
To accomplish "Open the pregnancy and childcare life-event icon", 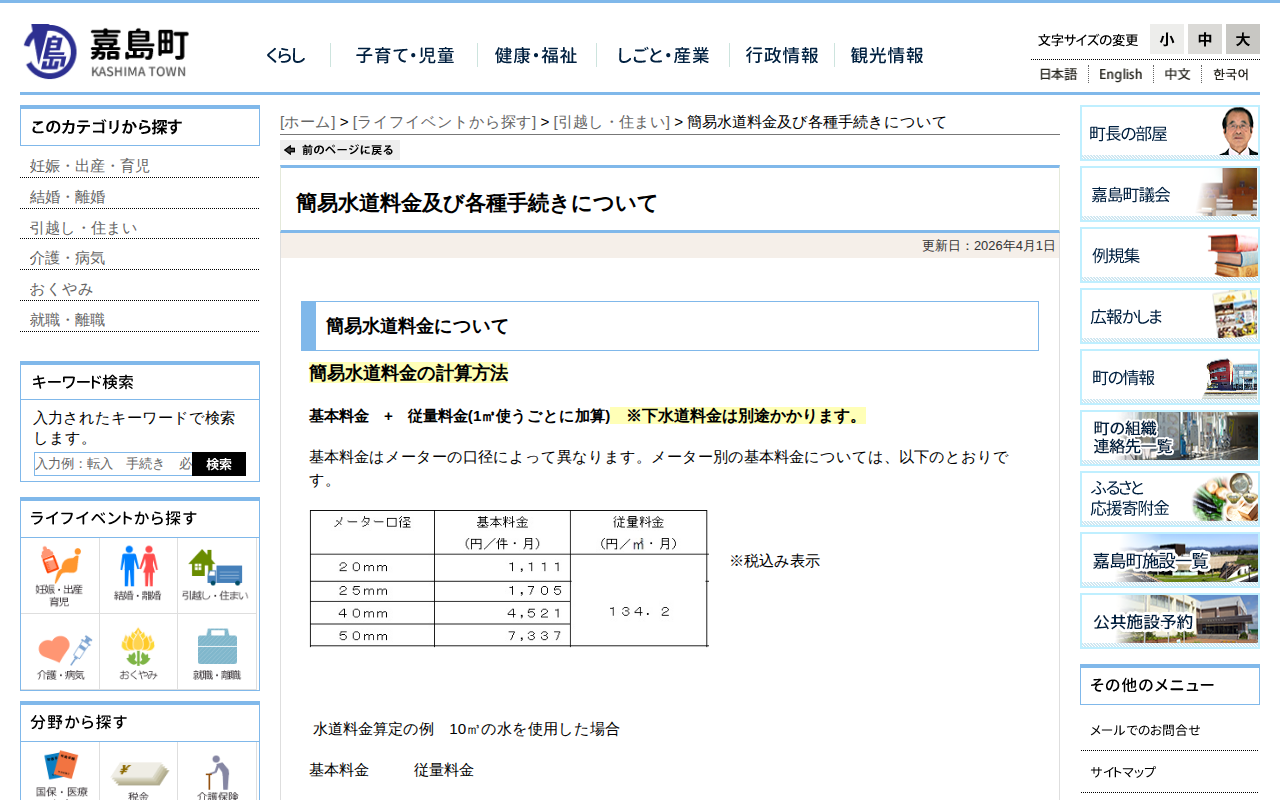I will tap(60, 576).
